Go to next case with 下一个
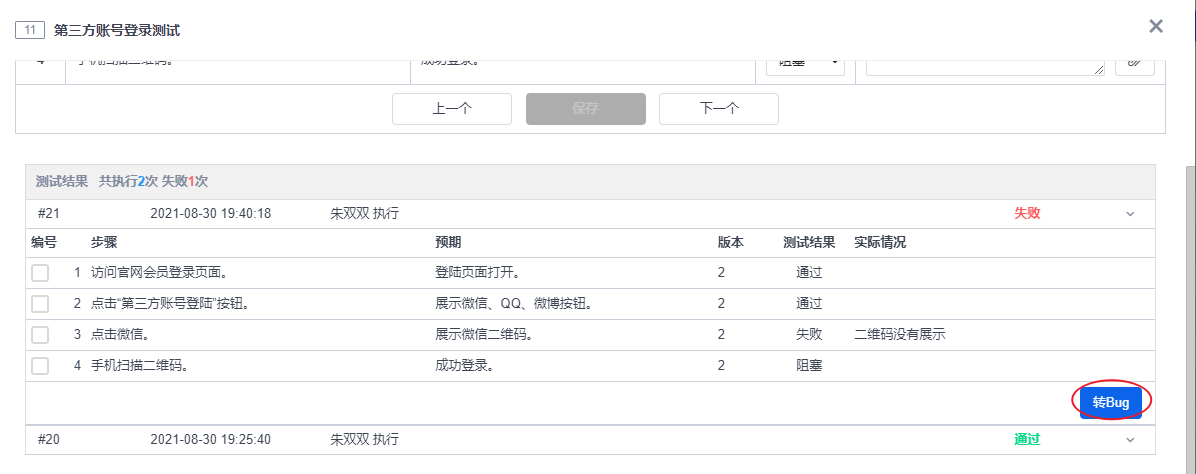The image size is (1196, 474). coord(718,109)
